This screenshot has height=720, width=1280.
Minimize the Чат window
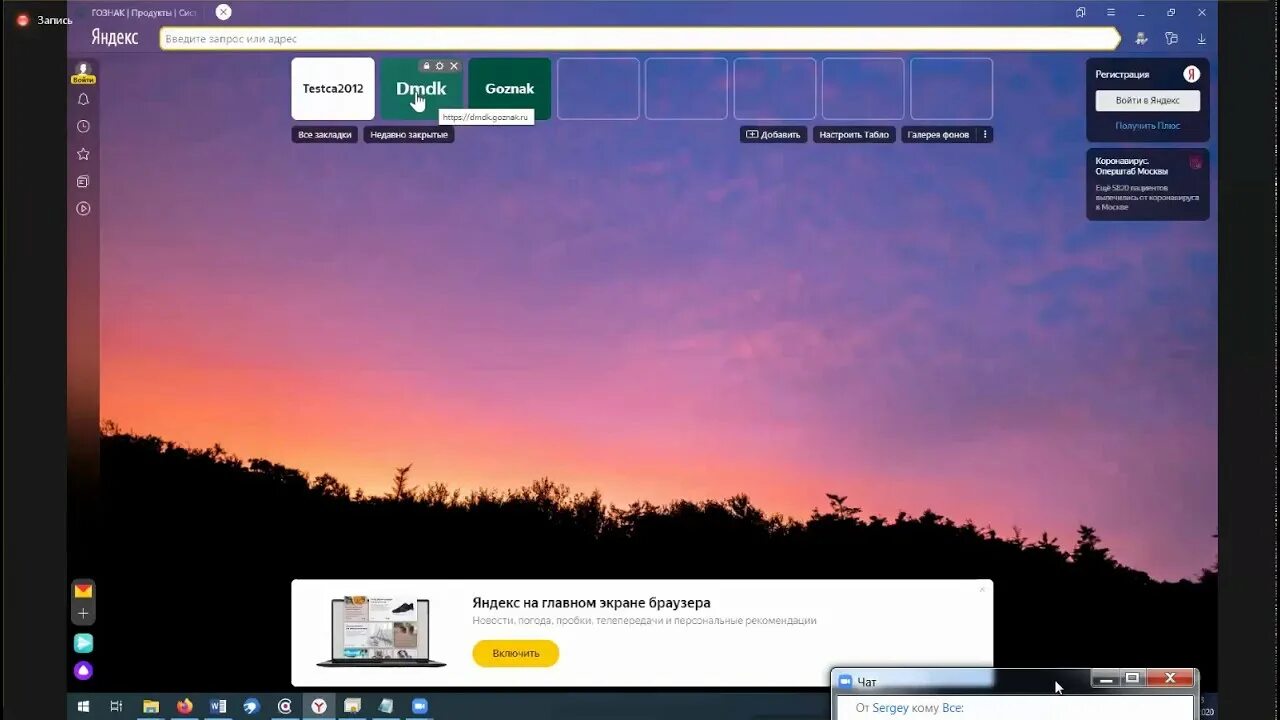(1106, 679)
